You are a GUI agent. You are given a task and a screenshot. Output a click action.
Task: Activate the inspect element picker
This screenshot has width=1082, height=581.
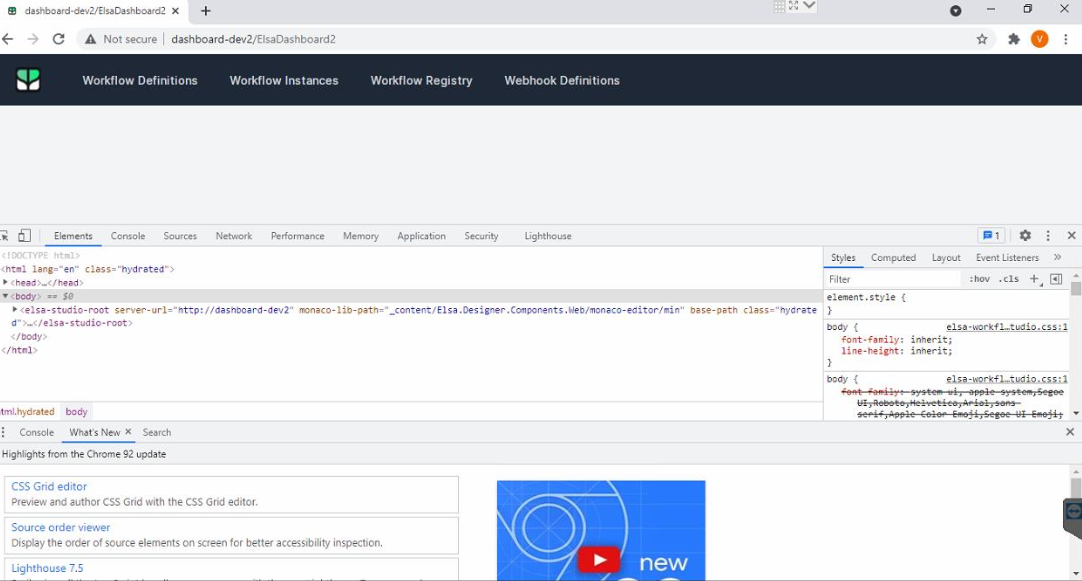(4, 236)
